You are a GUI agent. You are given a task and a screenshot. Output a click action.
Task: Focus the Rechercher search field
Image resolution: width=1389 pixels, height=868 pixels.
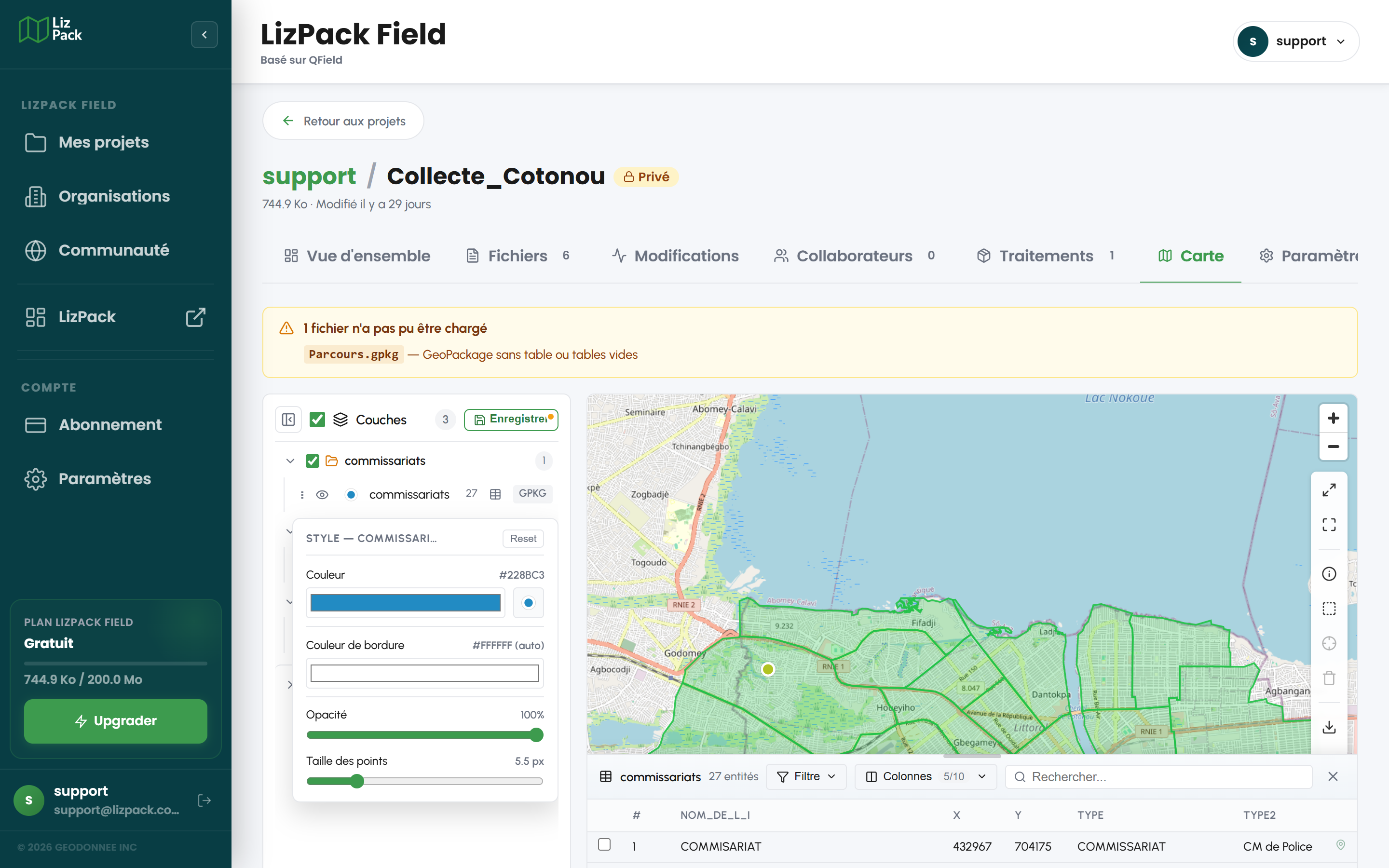tap(1158, 777)
